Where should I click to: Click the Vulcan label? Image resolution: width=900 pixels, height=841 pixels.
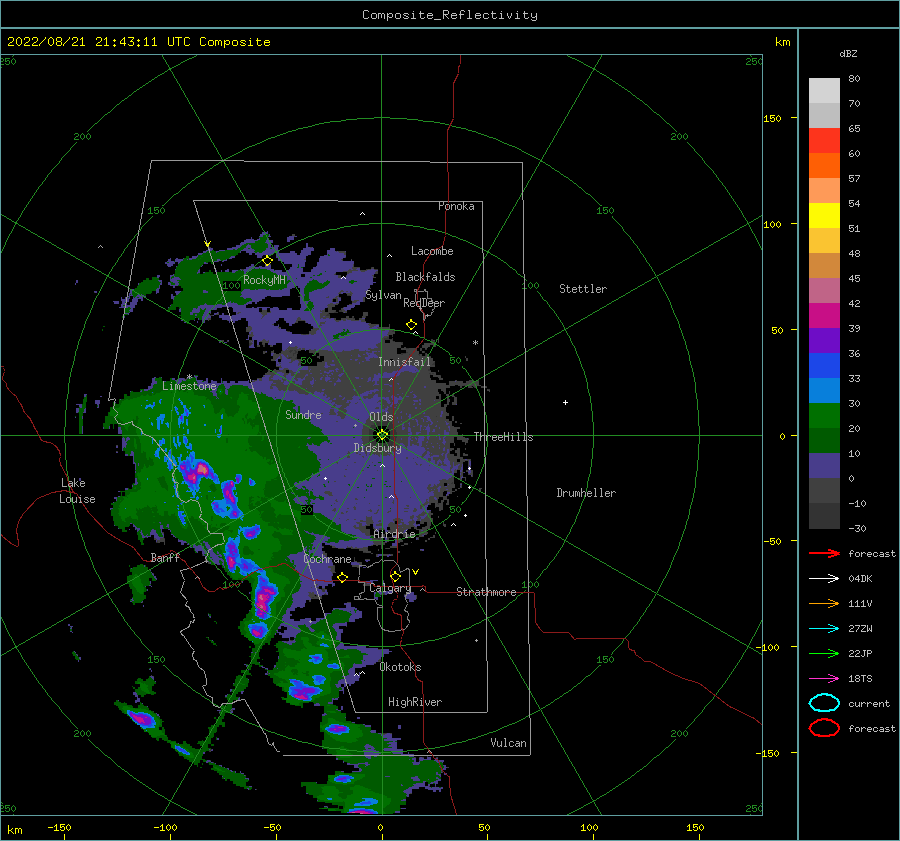click(x=508, y=743)
